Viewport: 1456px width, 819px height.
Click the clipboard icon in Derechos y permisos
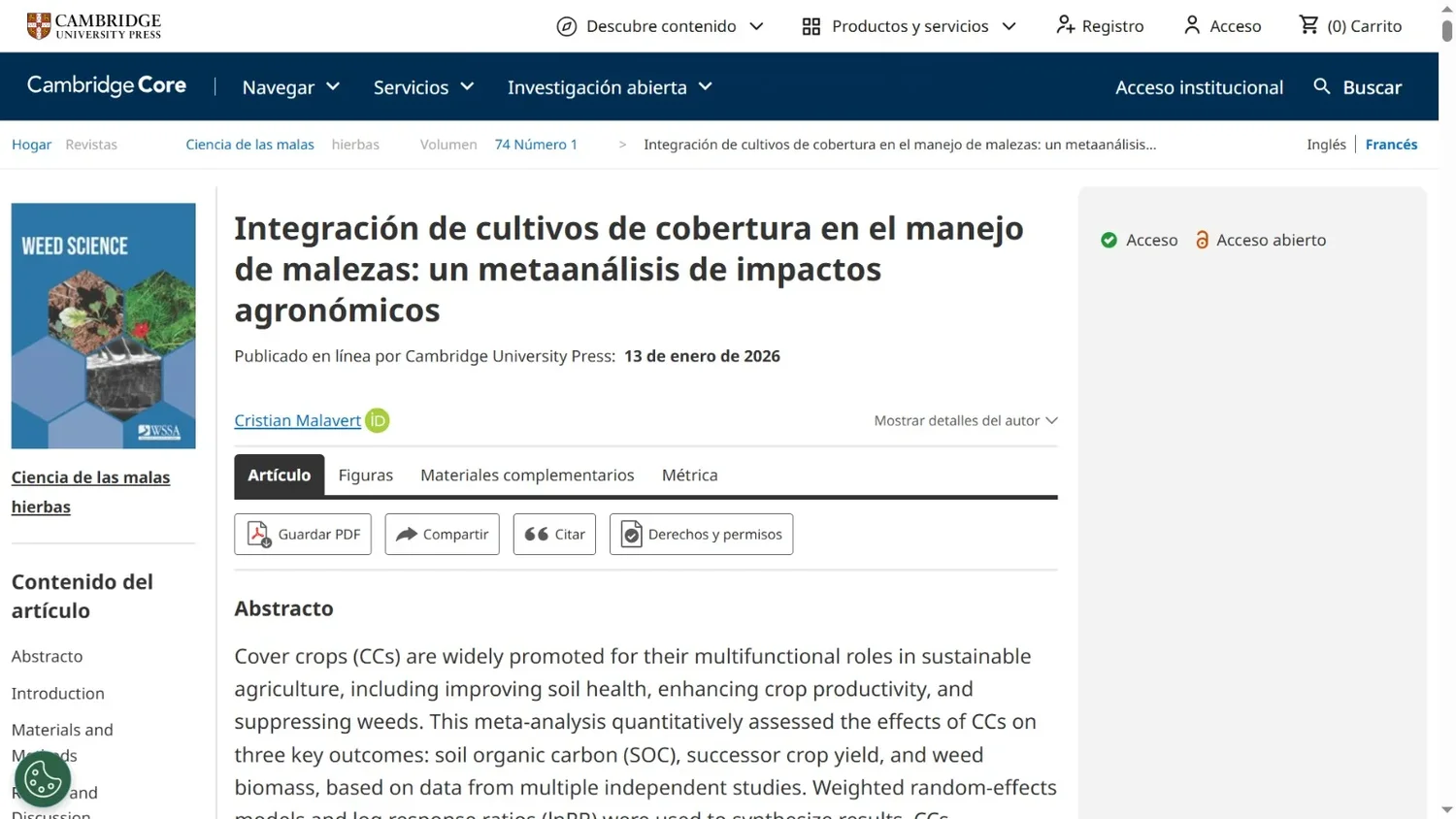click(x=631, y=534)
